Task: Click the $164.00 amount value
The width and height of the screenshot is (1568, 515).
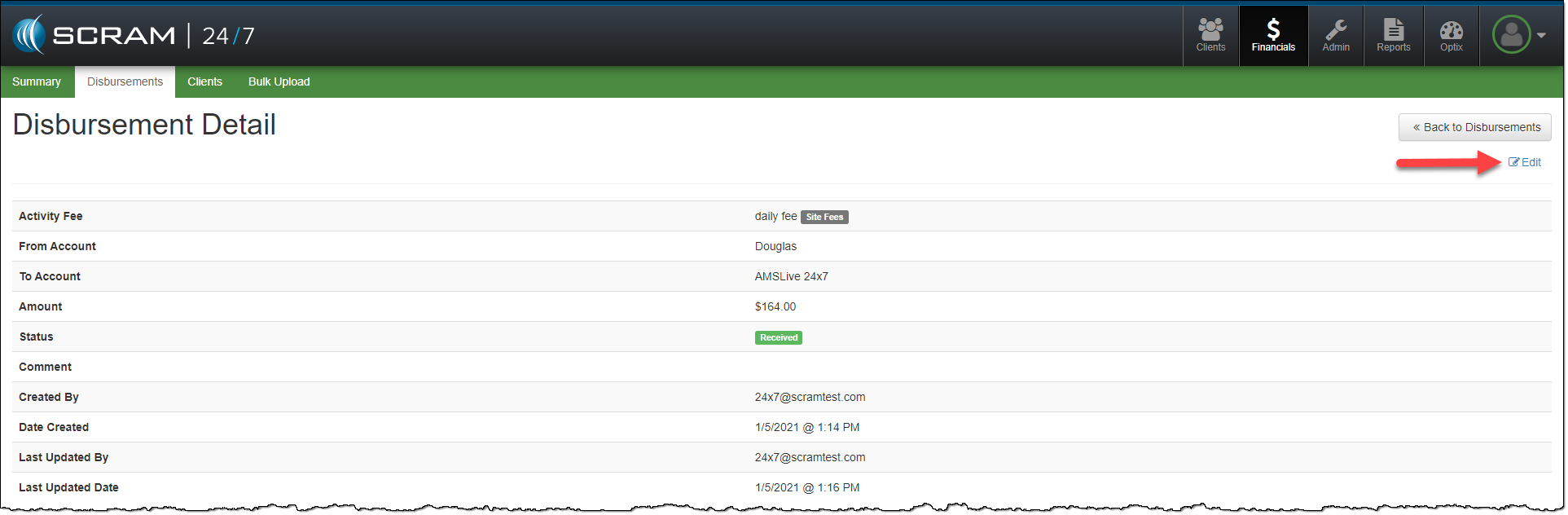Action: click(x=775, y=306)
